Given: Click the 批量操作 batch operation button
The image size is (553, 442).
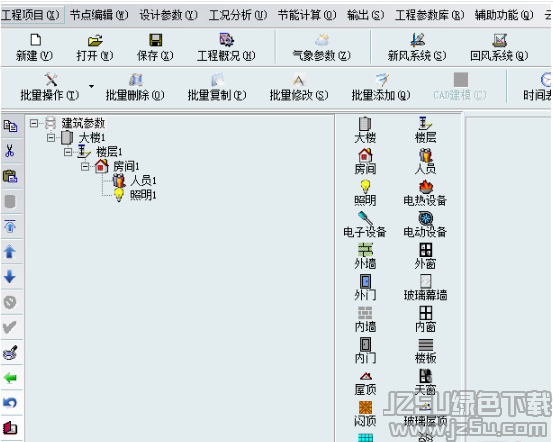Looking at the screenshot, I should click(x=50, y=87).
